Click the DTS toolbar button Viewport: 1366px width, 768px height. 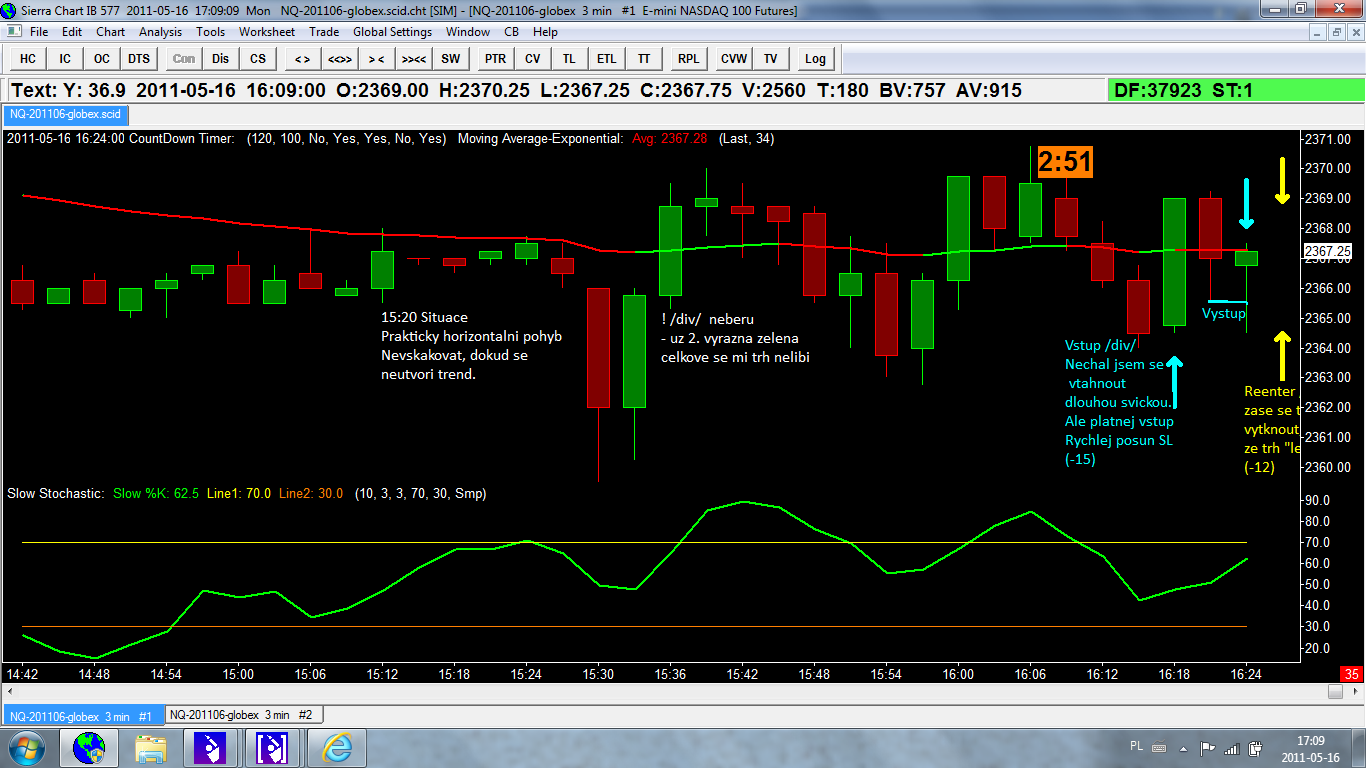click(139, 58)
